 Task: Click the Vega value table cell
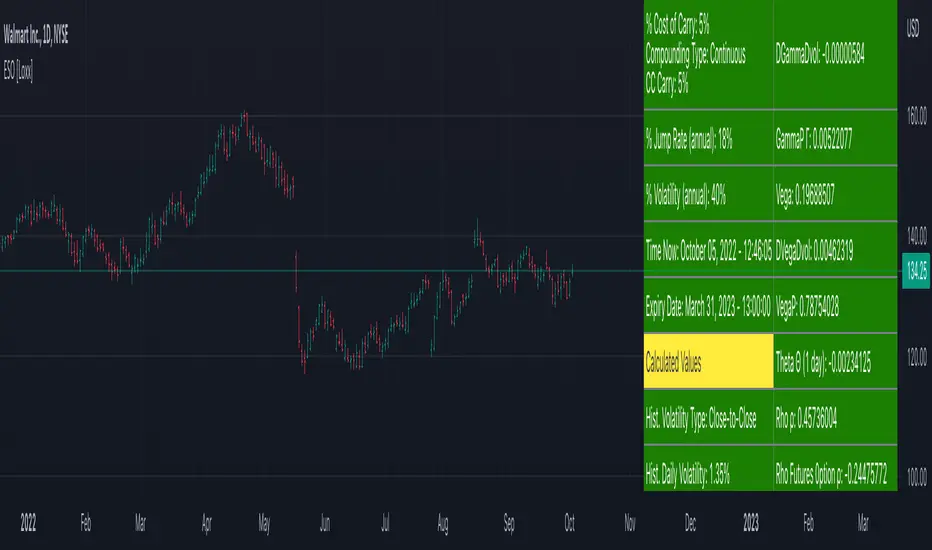point(835,194)
